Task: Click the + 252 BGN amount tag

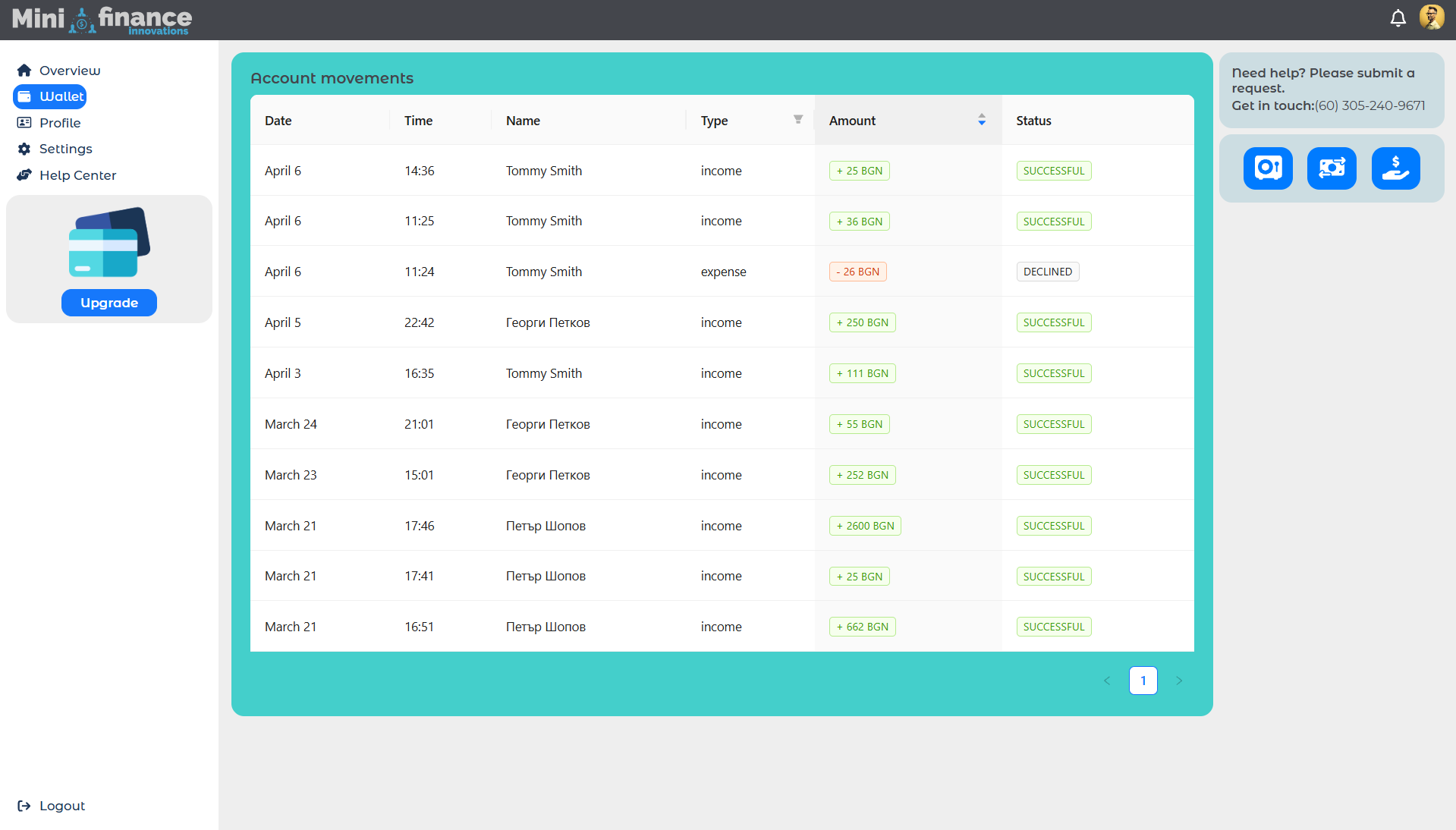Action: coord(862,475)
